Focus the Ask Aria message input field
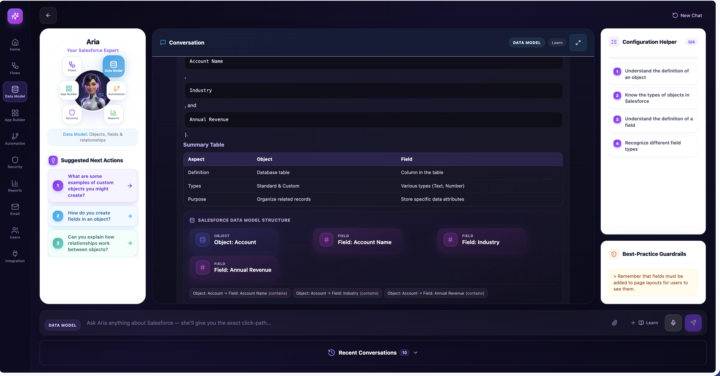The height and width of the screenshot is (376, 720). click(x=344, y=323)
